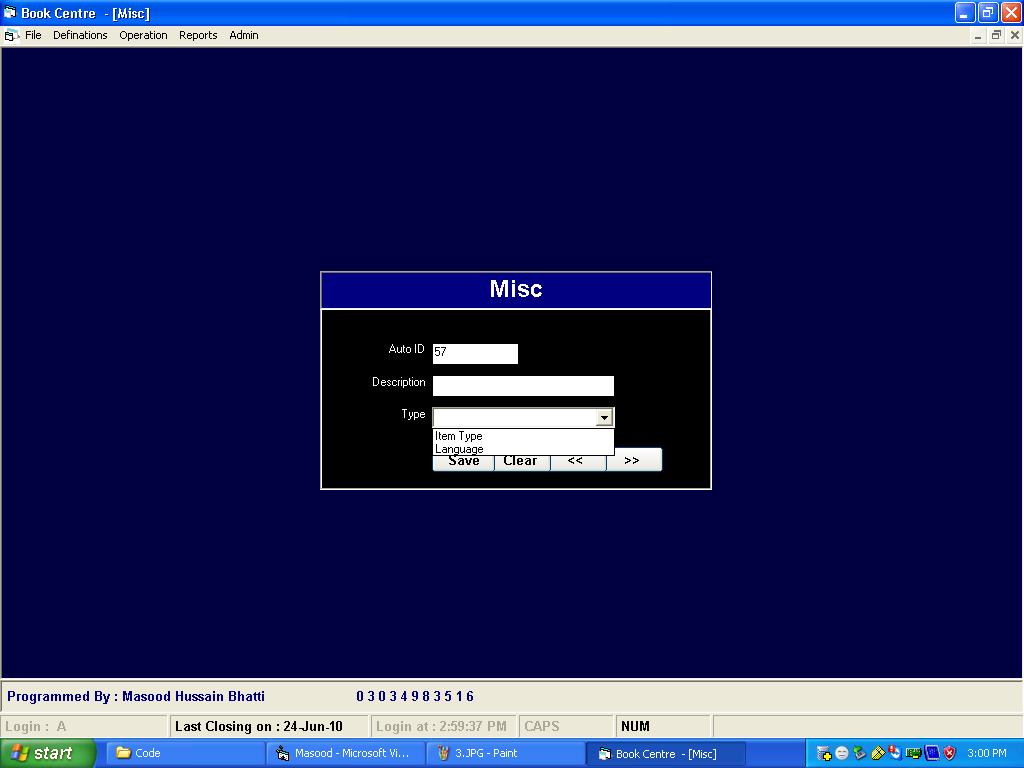Click the blue monitor tray icon
Screen dimensions: 1024x768
(931, 753)
